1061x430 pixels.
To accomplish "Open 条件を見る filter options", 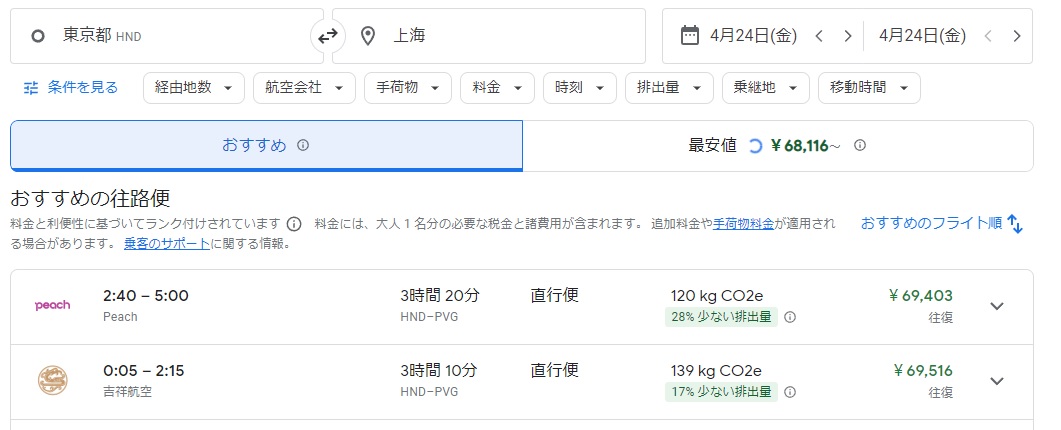I will point(71,88).
